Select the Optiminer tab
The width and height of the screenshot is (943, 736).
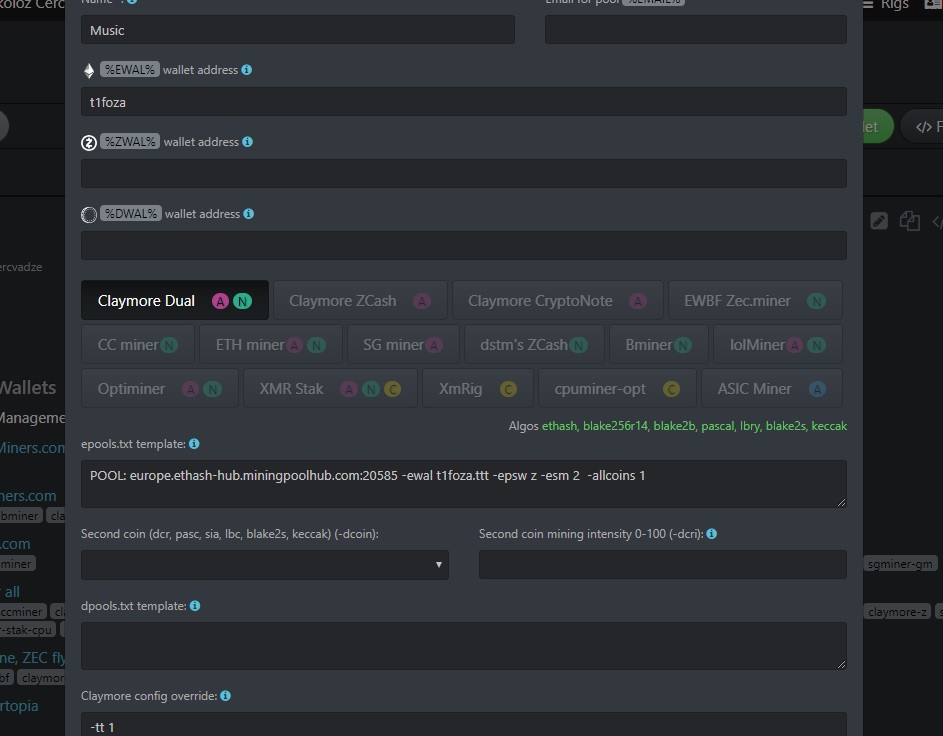pyautogui.click(x=159, y=388)
